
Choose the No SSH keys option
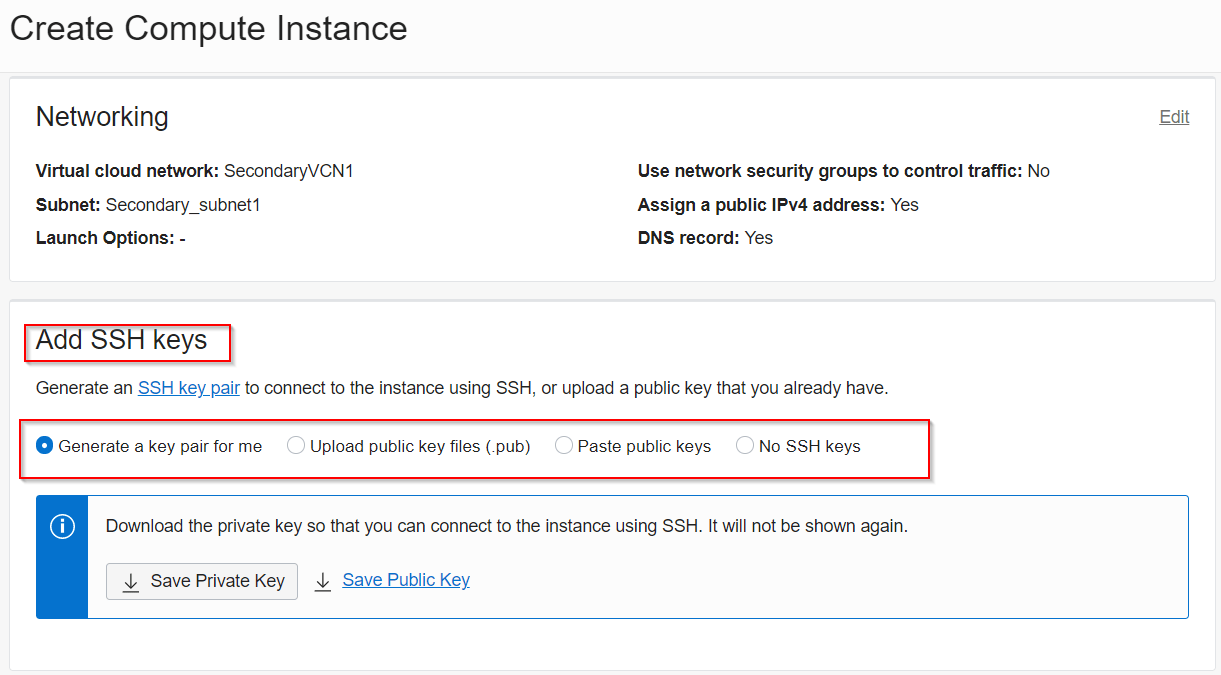pos(745,446)
